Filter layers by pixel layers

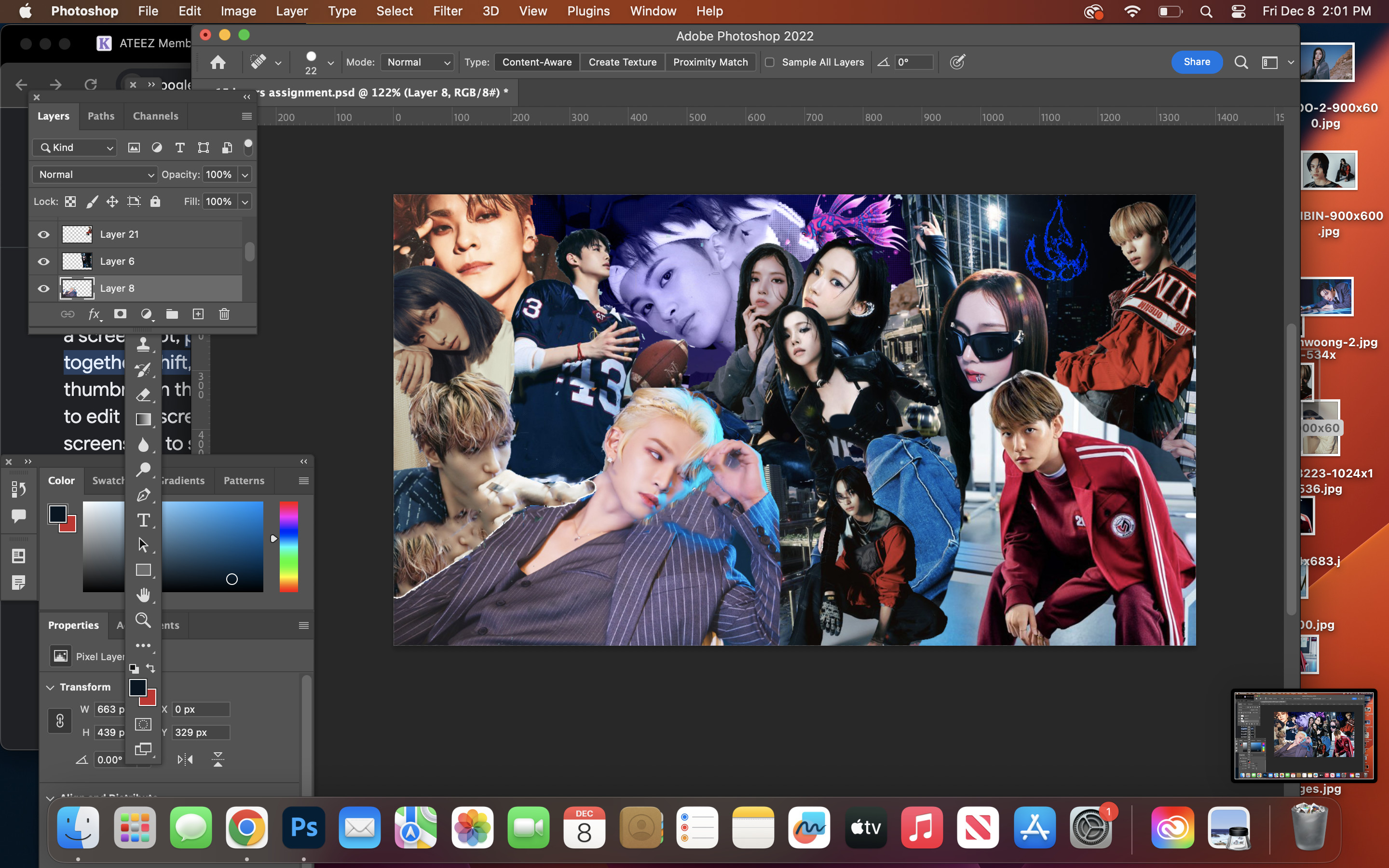click(134, 148)
